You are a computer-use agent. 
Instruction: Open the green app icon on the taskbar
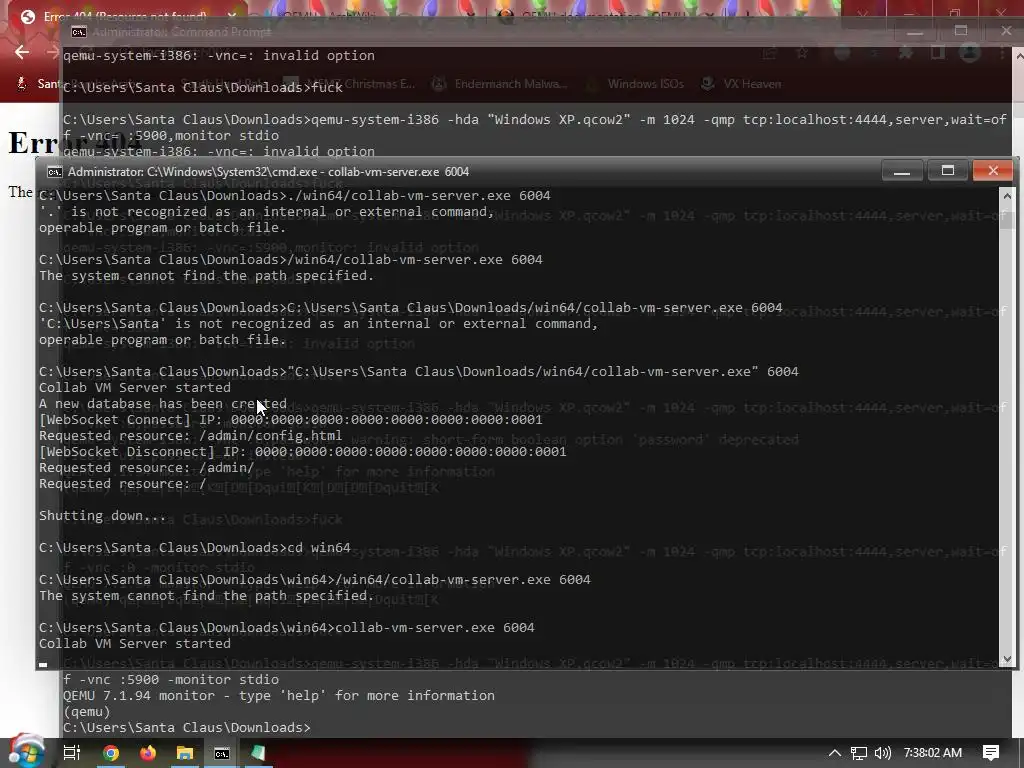(258, 753)
